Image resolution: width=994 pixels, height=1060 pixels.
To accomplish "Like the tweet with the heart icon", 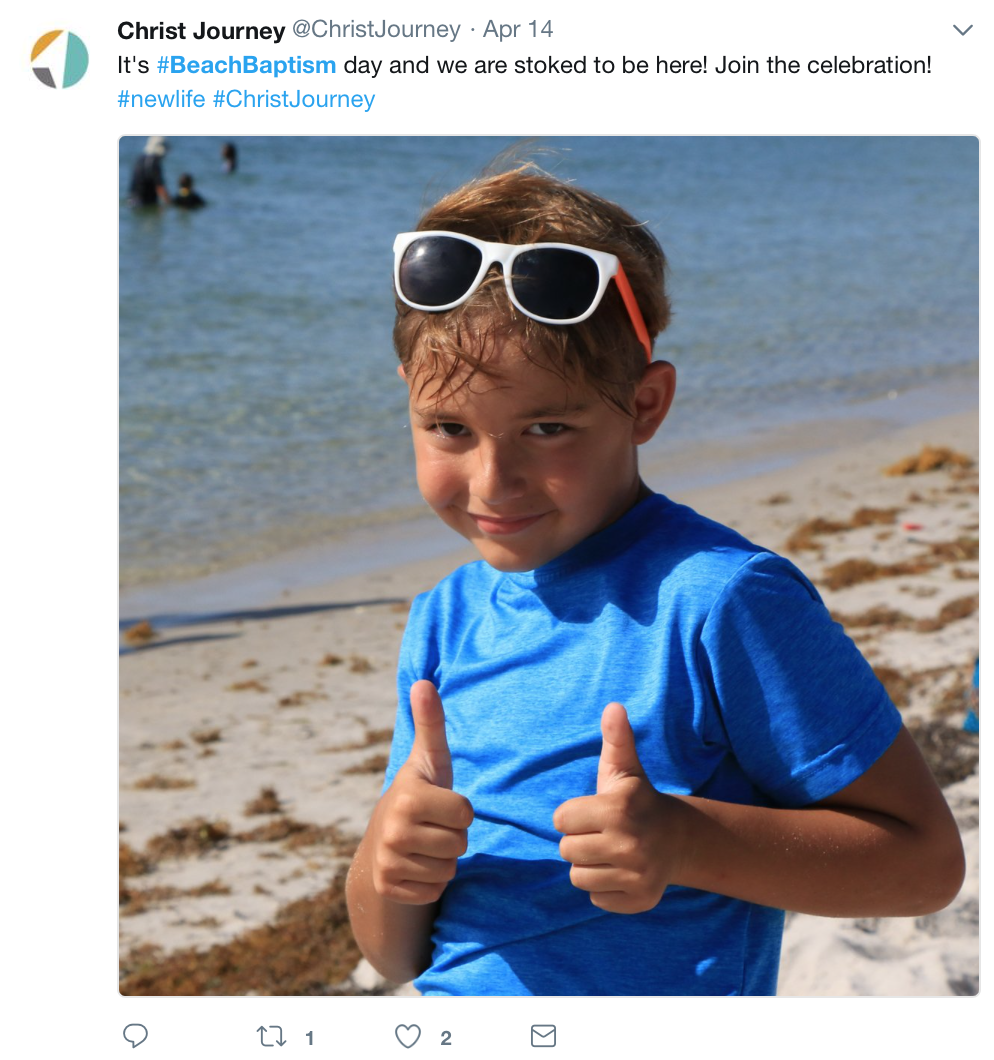I will pos(408,1036).
